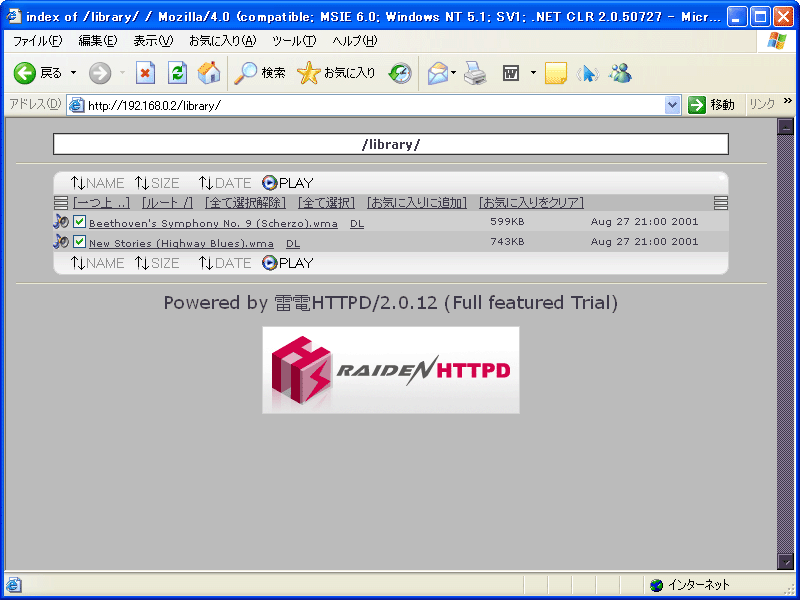Viewport: 800px width, 600px height.
Task: Click [お気に入りに追加] add to favorites link
Action: [x=416, y=203]
